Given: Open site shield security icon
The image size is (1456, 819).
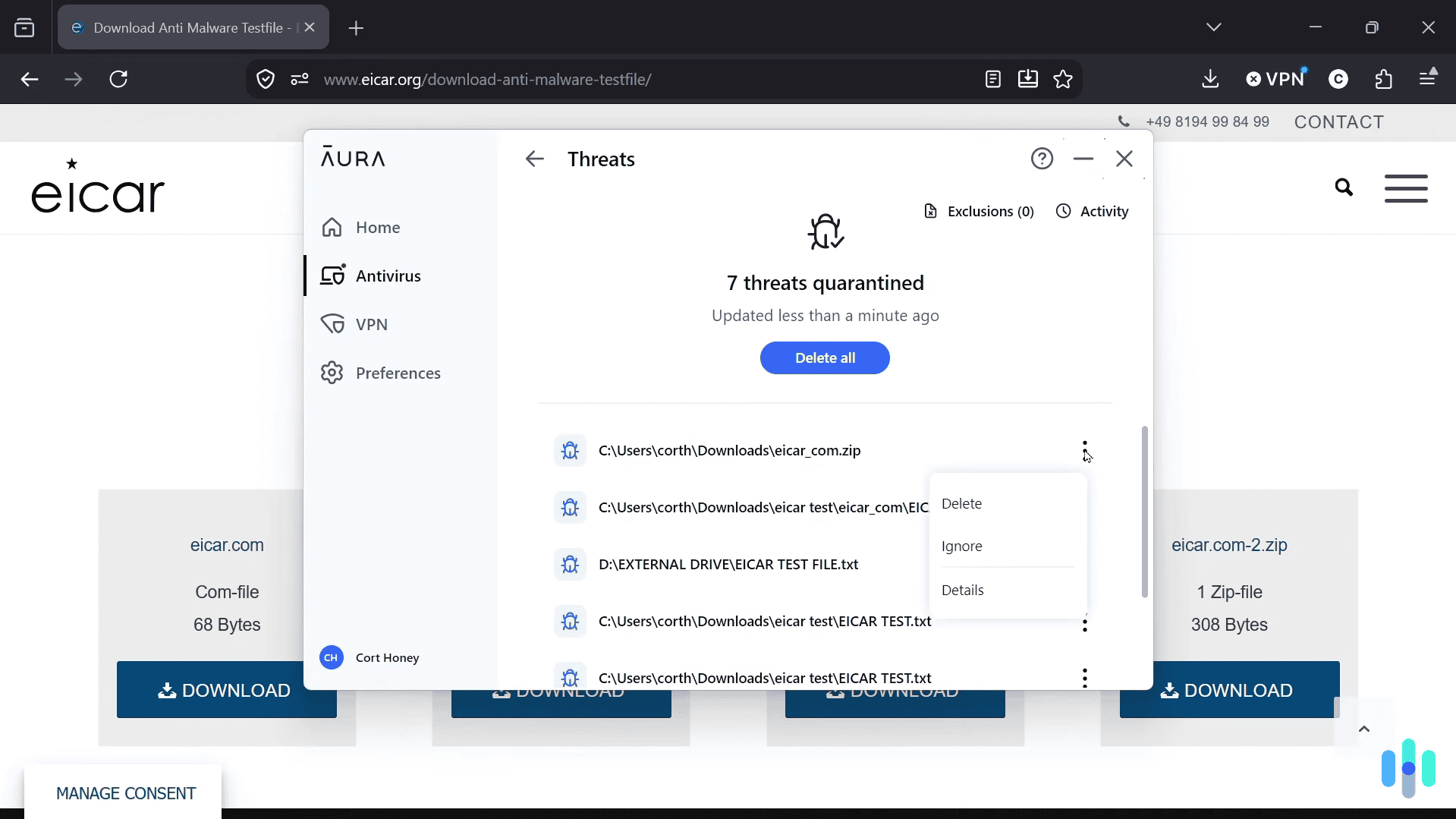Looking at the screenshot, I should [x=266, y=79].
